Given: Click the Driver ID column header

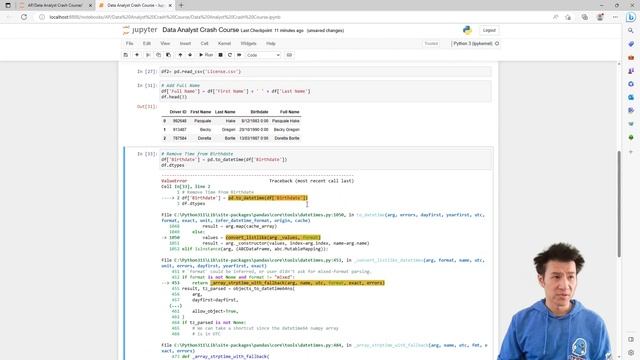Looking at the screenshot, I should (178, 111).
